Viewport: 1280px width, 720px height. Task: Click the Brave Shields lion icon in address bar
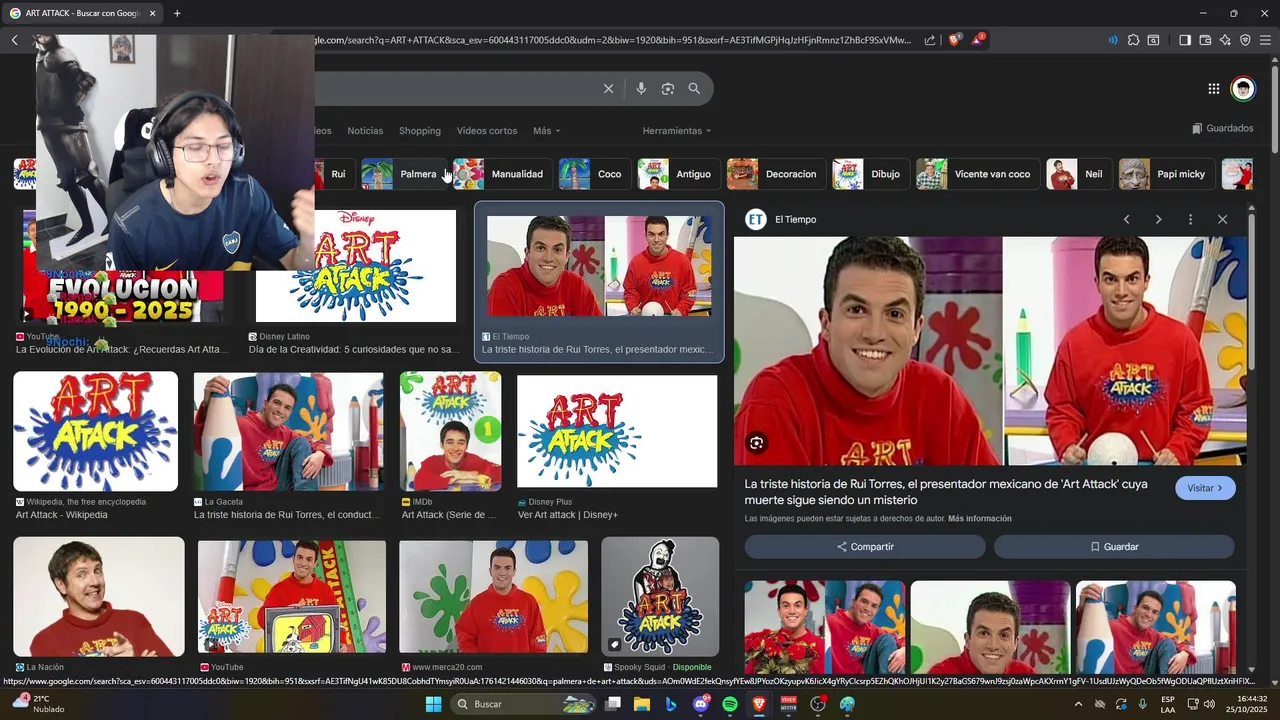(954, 40)
